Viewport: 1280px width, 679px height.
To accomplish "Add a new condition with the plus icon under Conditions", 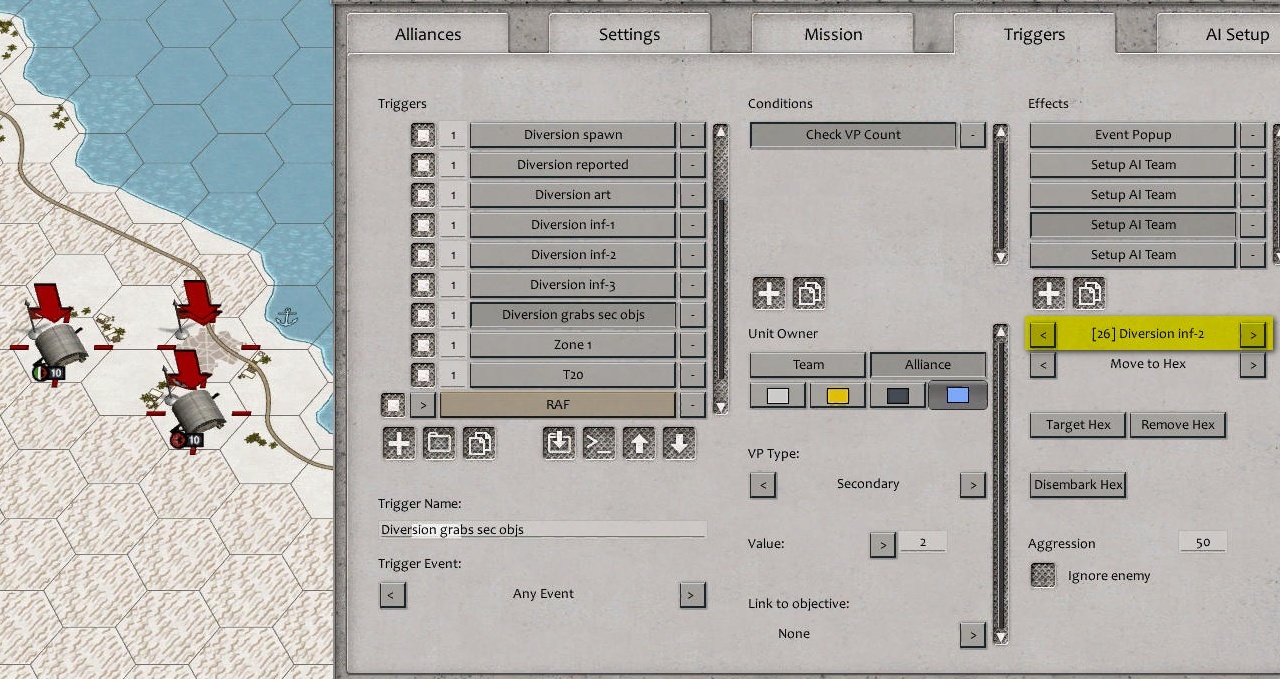I will click(x=769, y=293).
